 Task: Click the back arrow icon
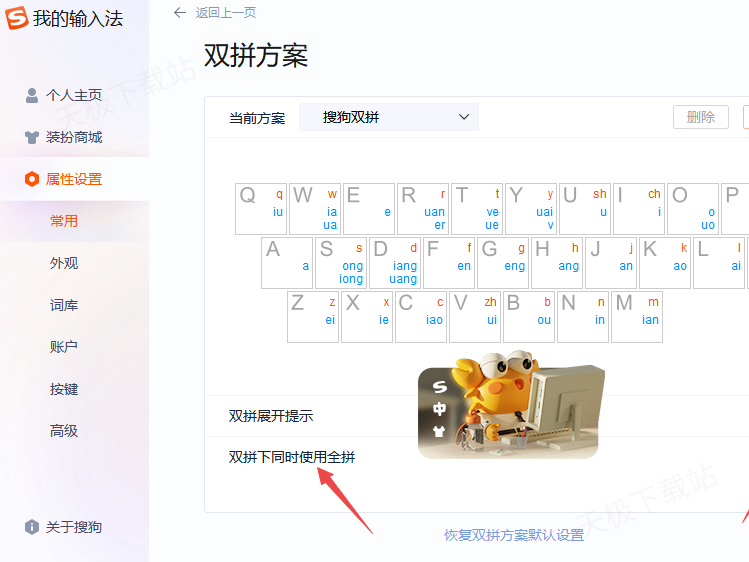pos(180,13)
